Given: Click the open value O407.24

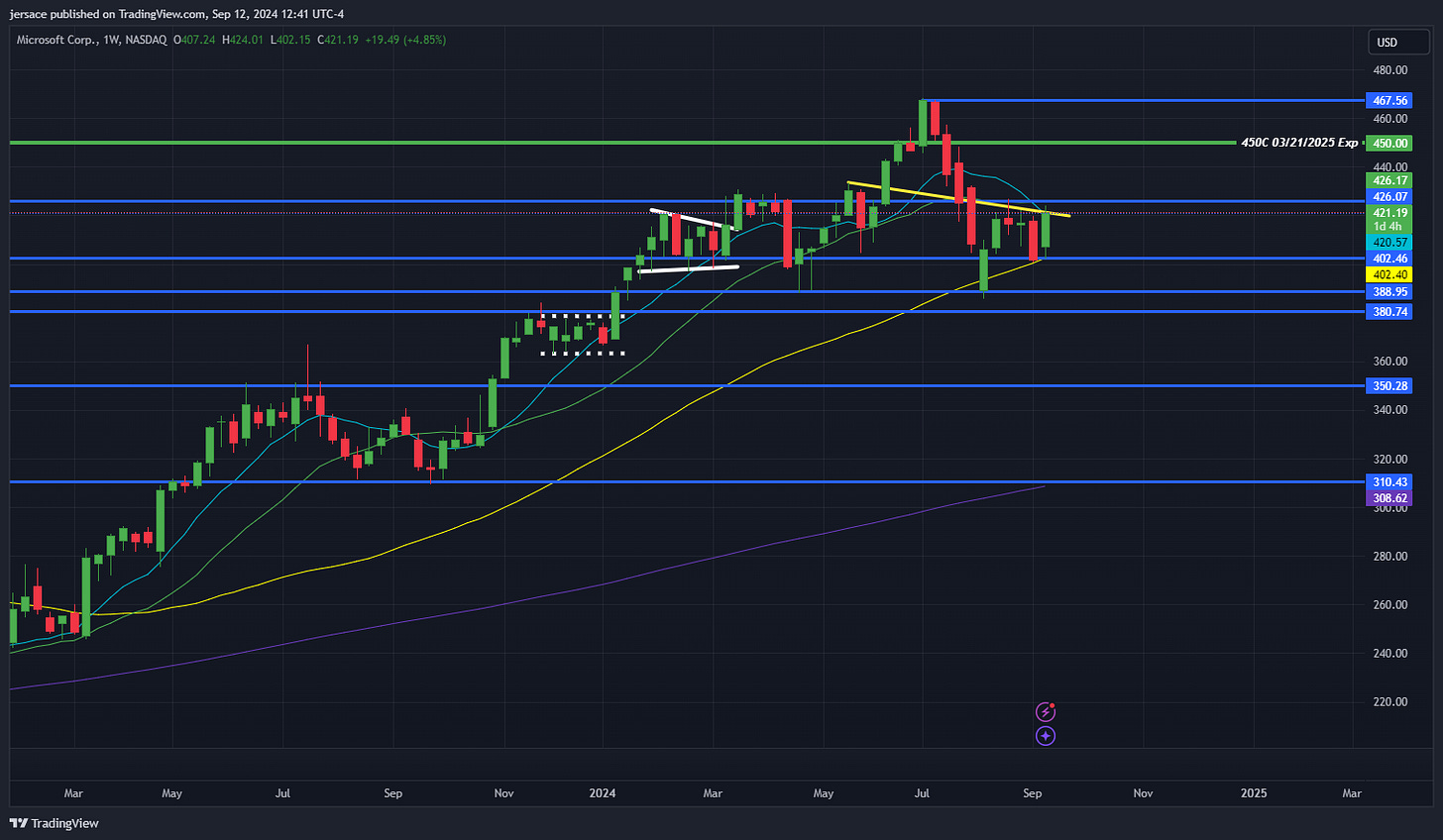Looking at the screenshot, I should [x=194, y=40].
